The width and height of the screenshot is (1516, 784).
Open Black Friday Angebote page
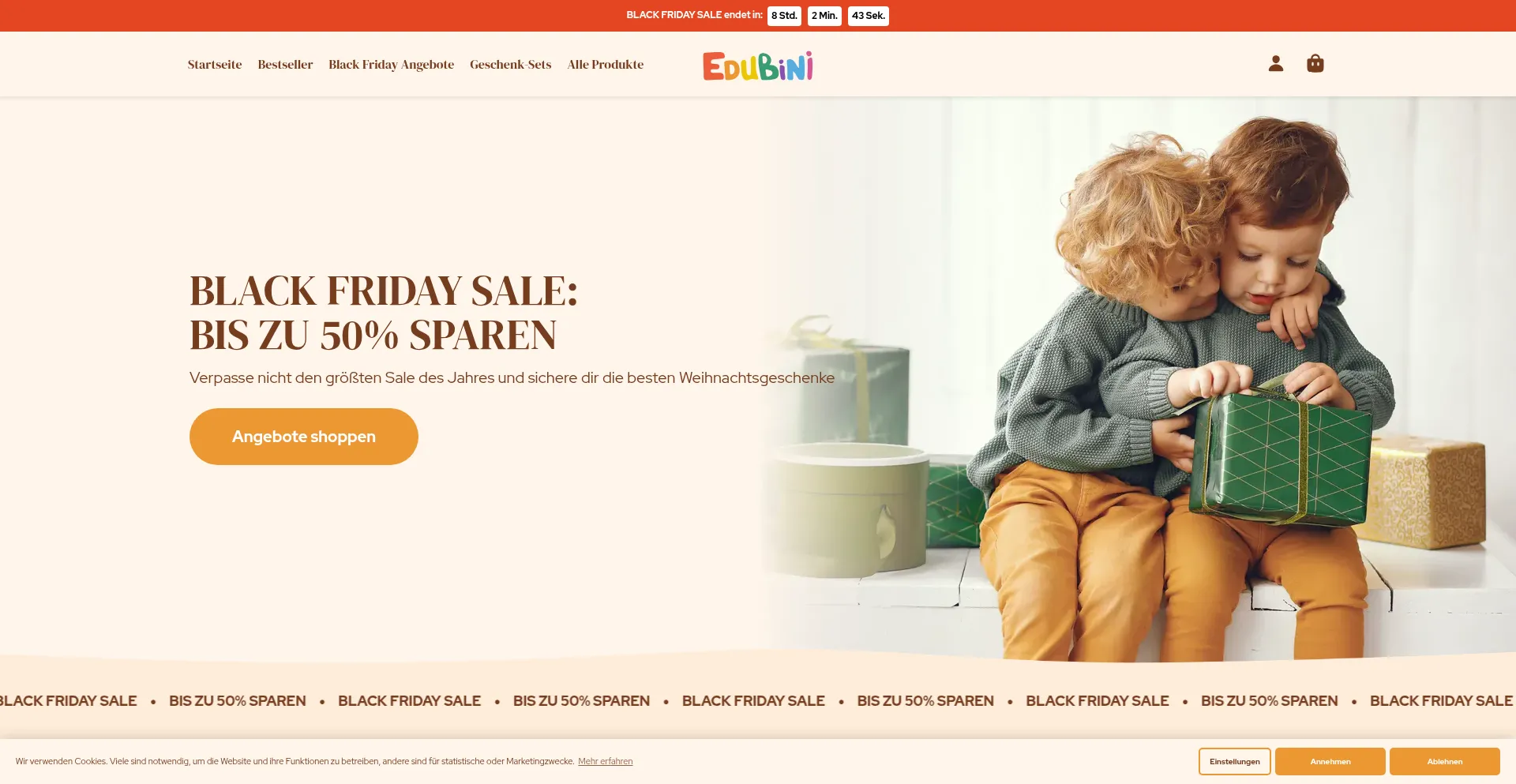[392, 65]
